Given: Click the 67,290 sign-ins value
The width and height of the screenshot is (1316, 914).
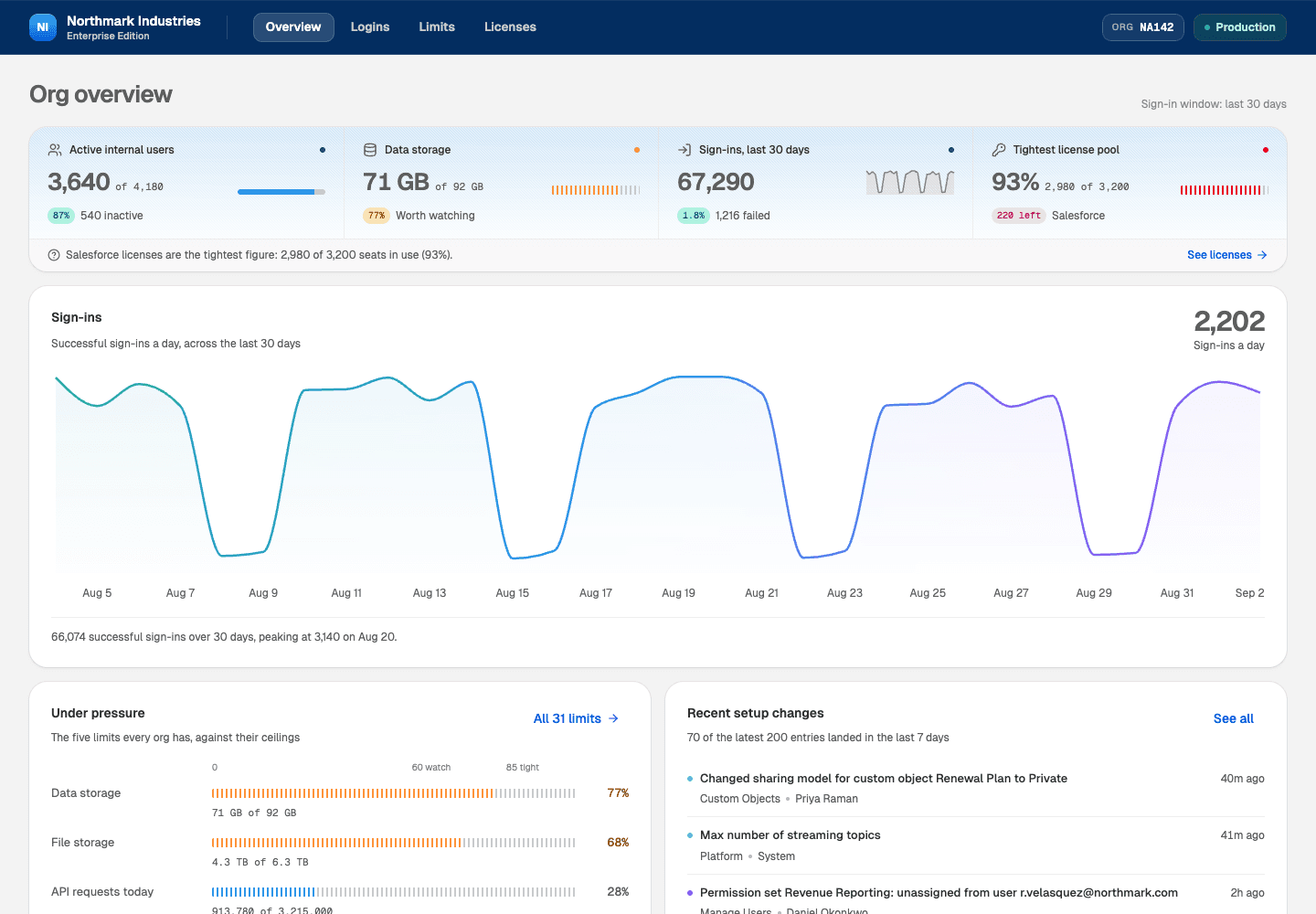Looking at the screenshot, I should [x=716, y=183].
